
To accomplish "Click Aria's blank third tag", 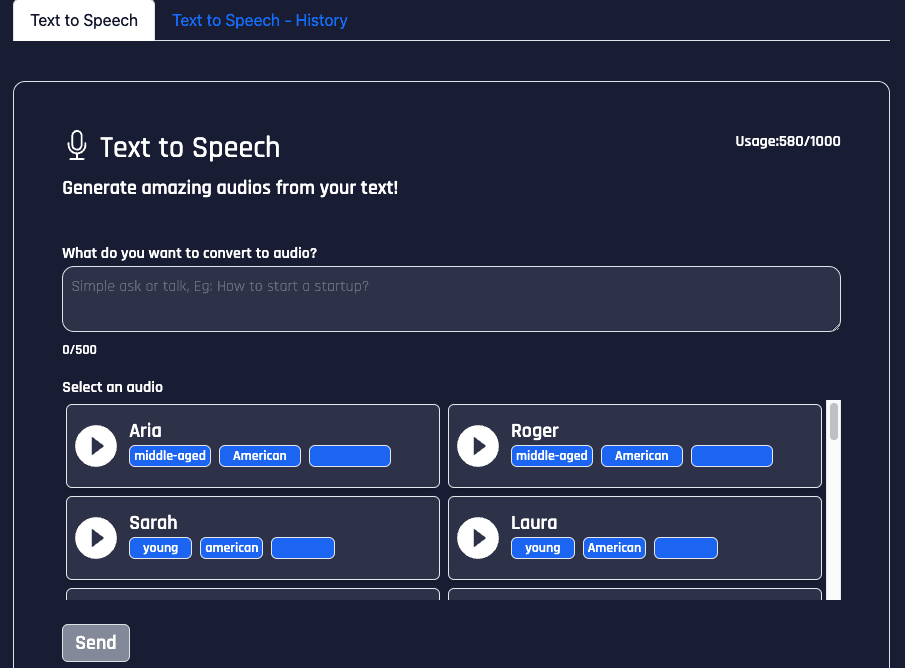I will coord(350,456).
